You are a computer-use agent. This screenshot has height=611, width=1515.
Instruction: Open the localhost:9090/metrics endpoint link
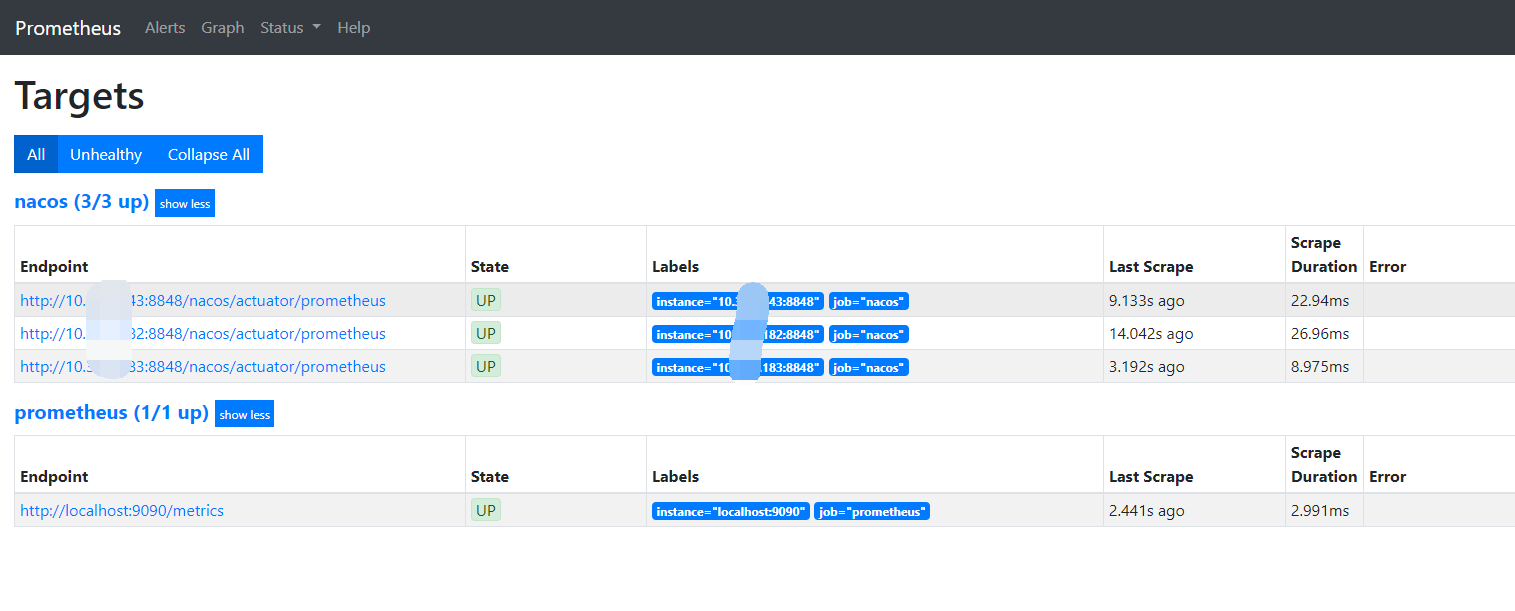[x=122, y=511]
